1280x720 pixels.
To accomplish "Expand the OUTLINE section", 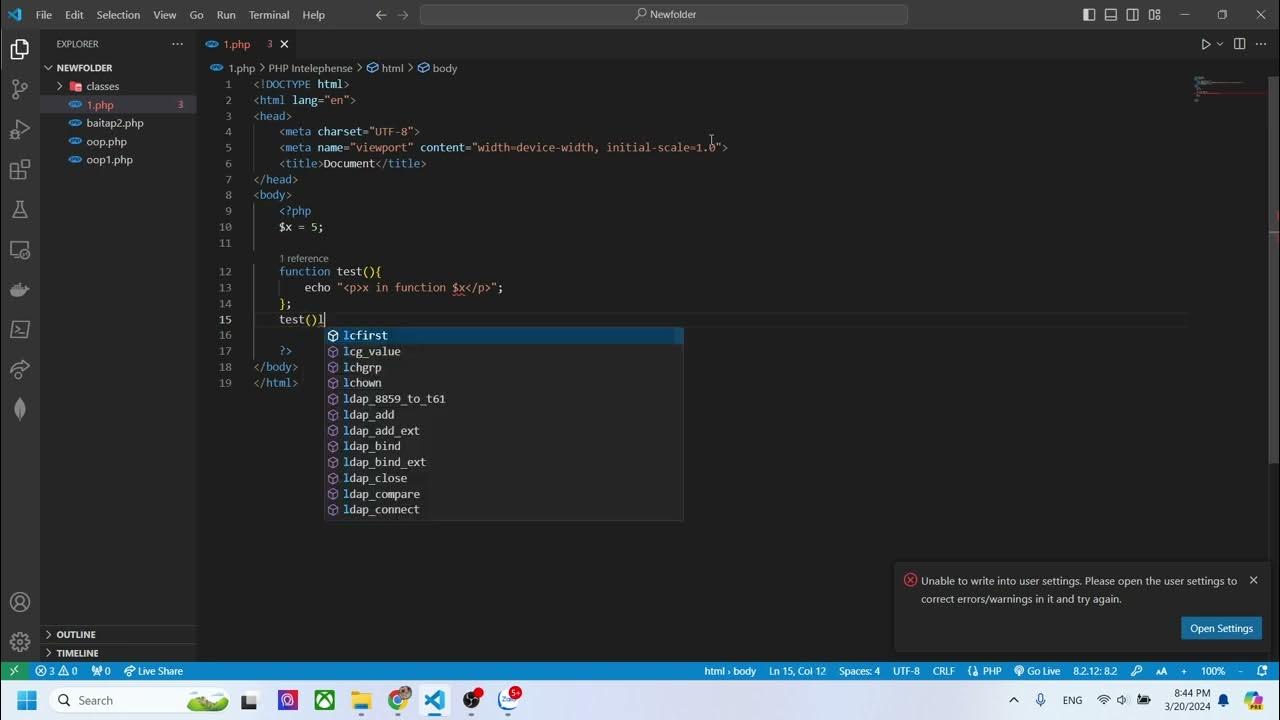I will tap(118, 634).
